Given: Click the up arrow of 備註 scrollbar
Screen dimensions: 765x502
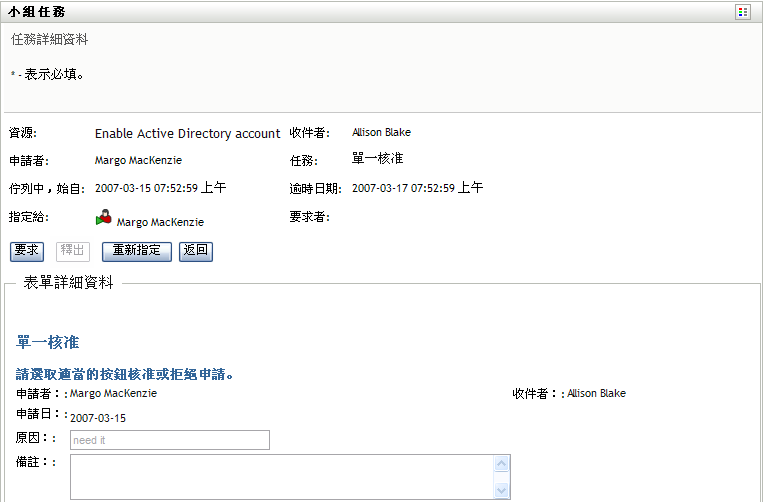Looking at the screenshot, I should click(502, 464).
